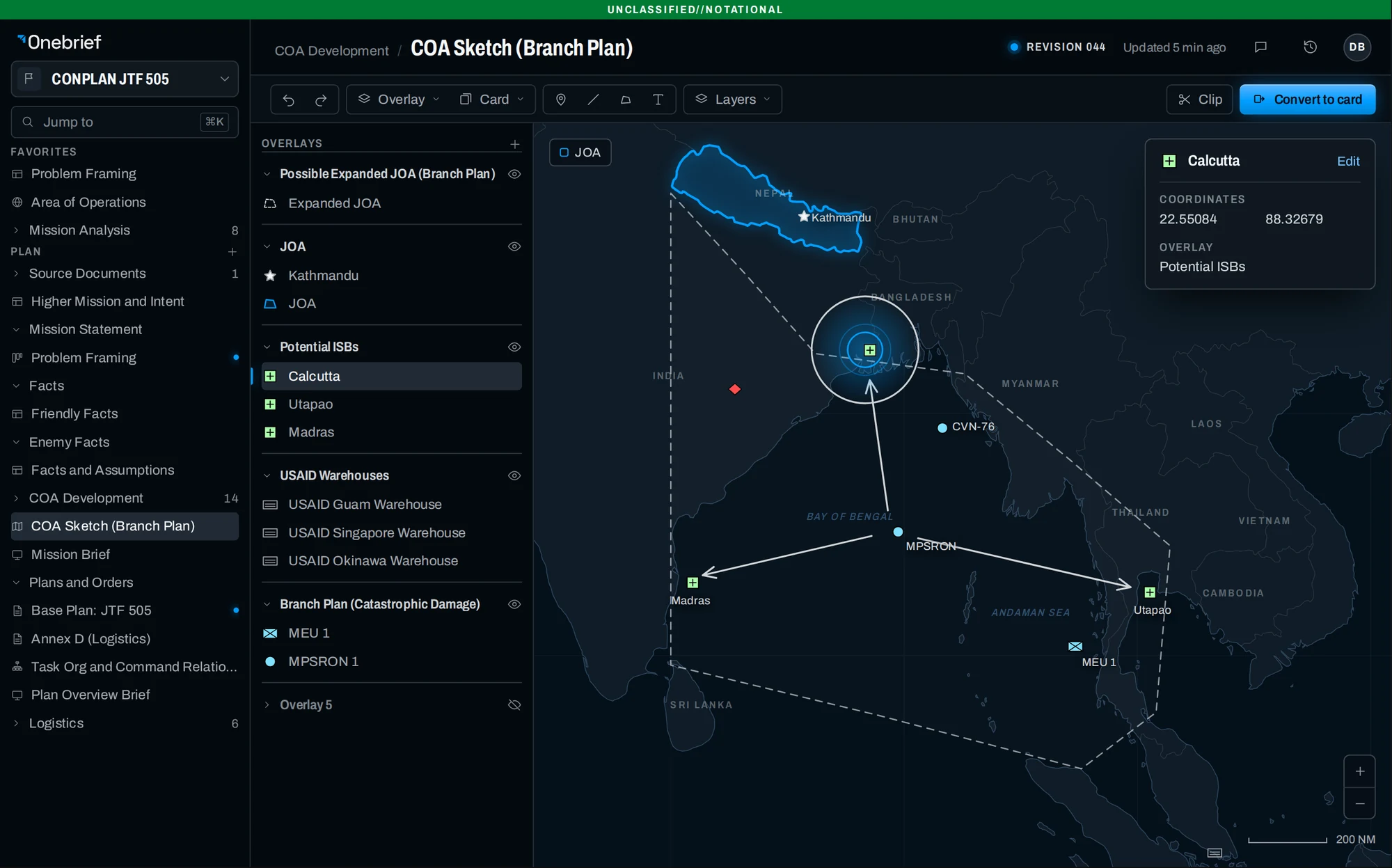Open DB user avatar menu
Screen dimensions: 1392x868
pyautogui.click(x=1357, y=47)
